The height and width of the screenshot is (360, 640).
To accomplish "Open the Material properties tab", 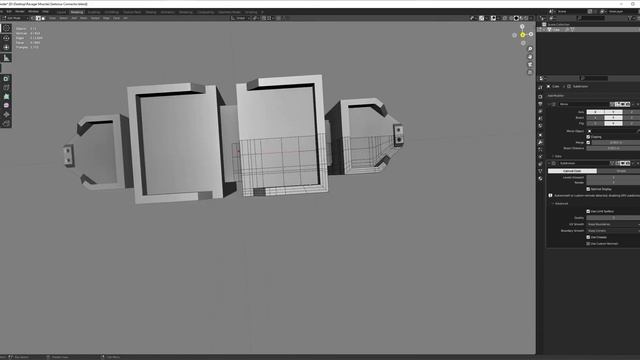I will pyautogui.click(x=540, y=178).
